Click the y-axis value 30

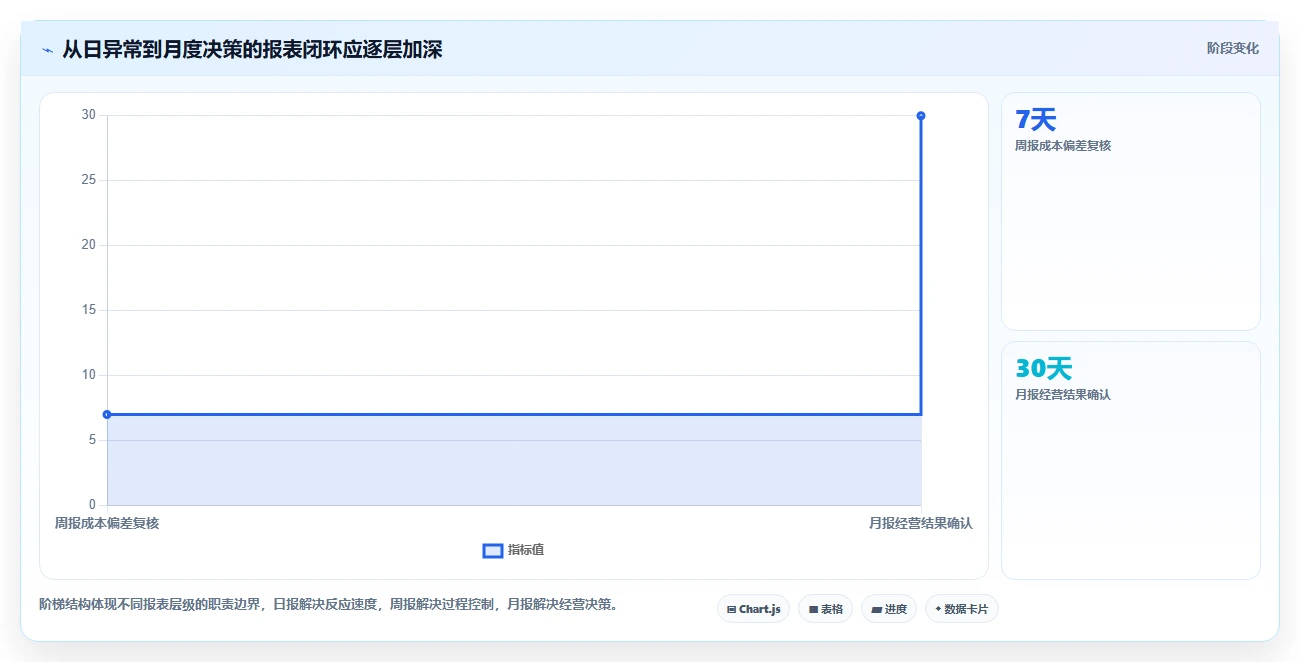tap(89, 115)
